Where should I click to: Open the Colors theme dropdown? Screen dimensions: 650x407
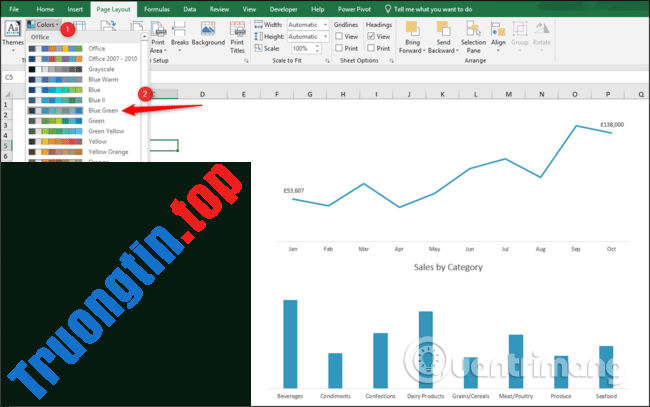click(44, 25)
